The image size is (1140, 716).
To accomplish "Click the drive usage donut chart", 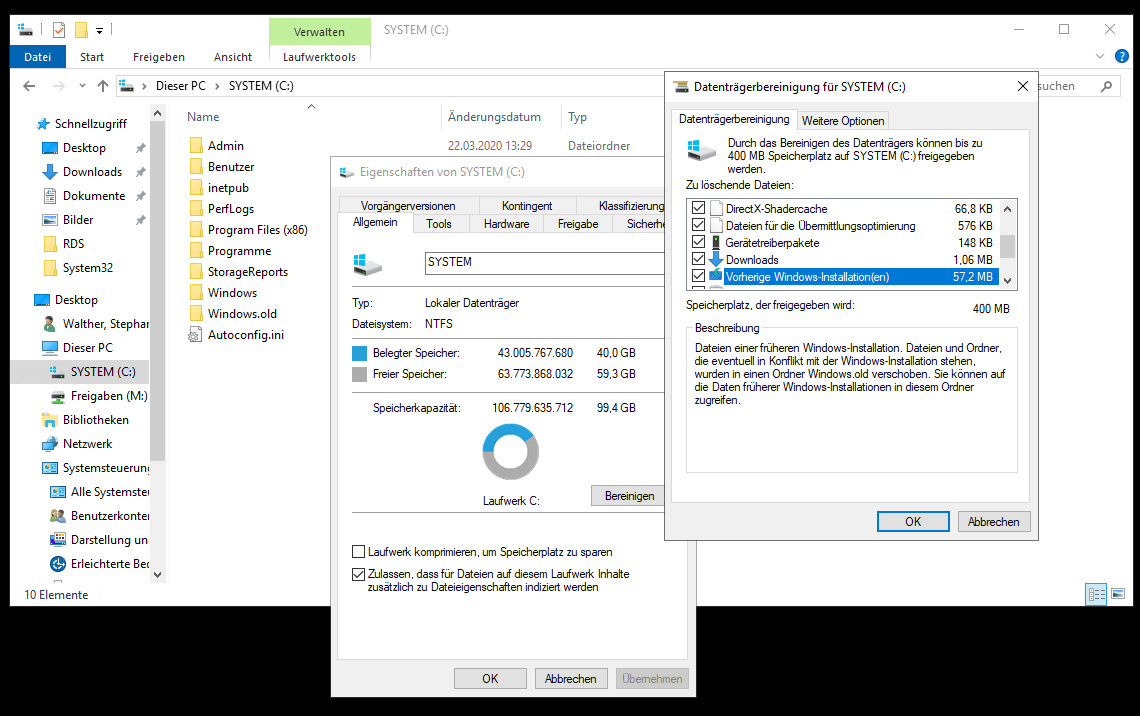I will (510, 451).
